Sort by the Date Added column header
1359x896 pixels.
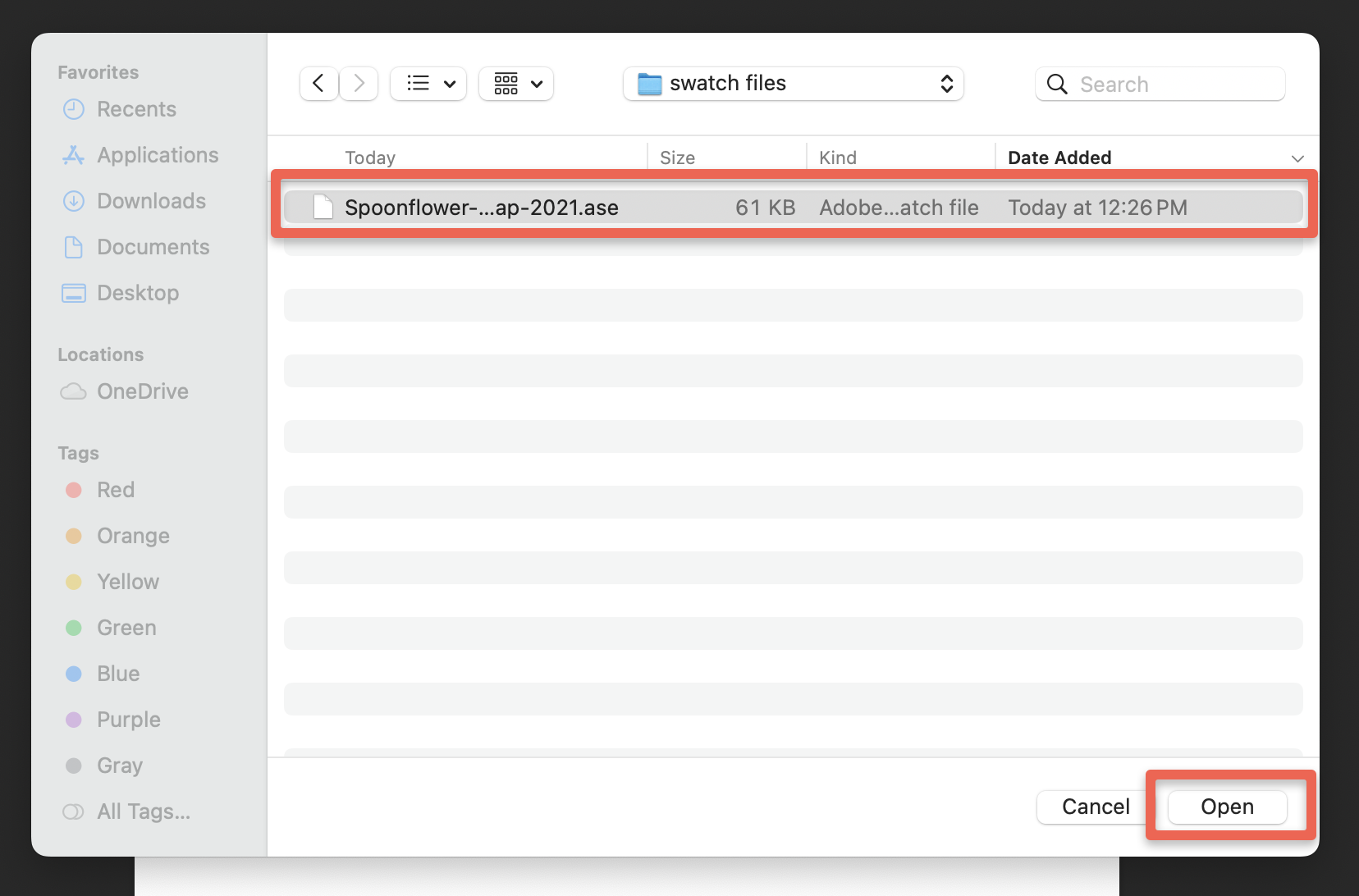pos(1059,158)
